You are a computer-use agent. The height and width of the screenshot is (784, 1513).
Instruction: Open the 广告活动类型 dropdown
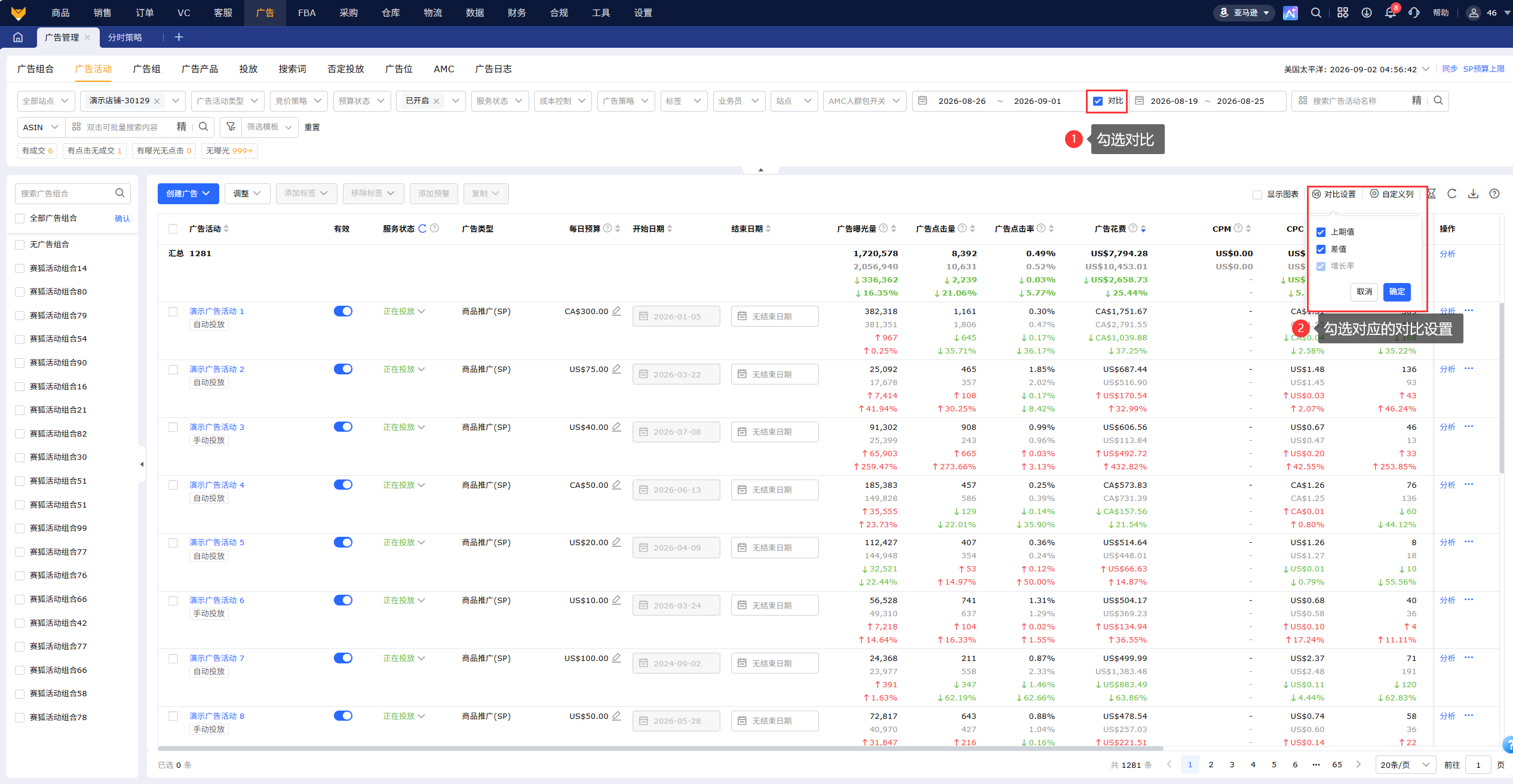(228, 101)
